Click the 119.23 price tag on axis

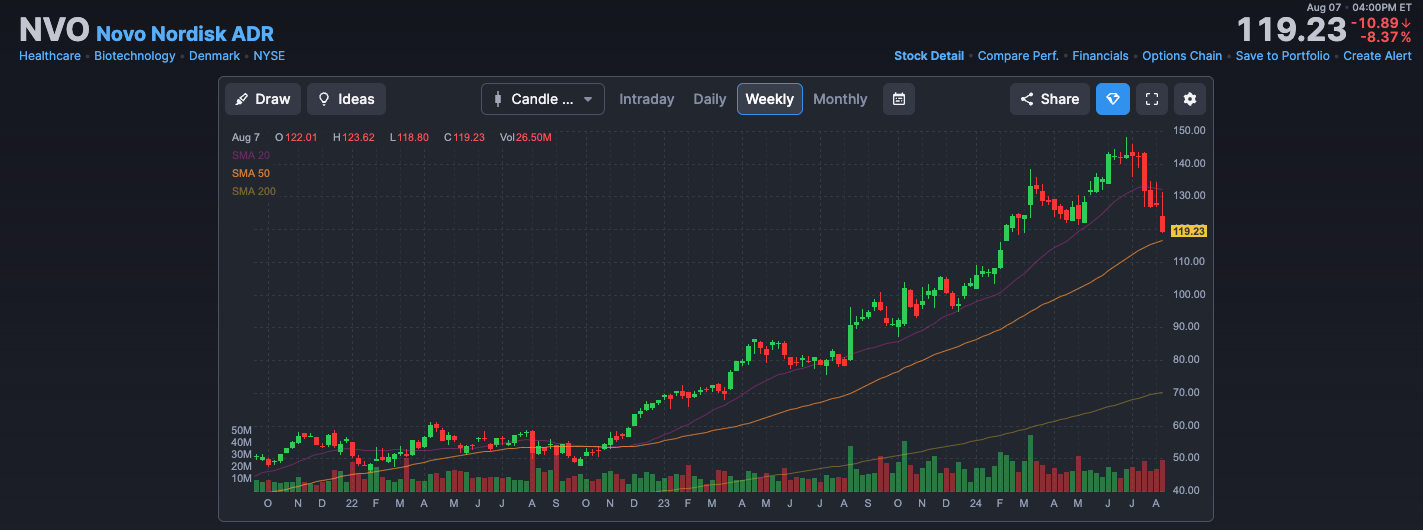click(1189, 231)
